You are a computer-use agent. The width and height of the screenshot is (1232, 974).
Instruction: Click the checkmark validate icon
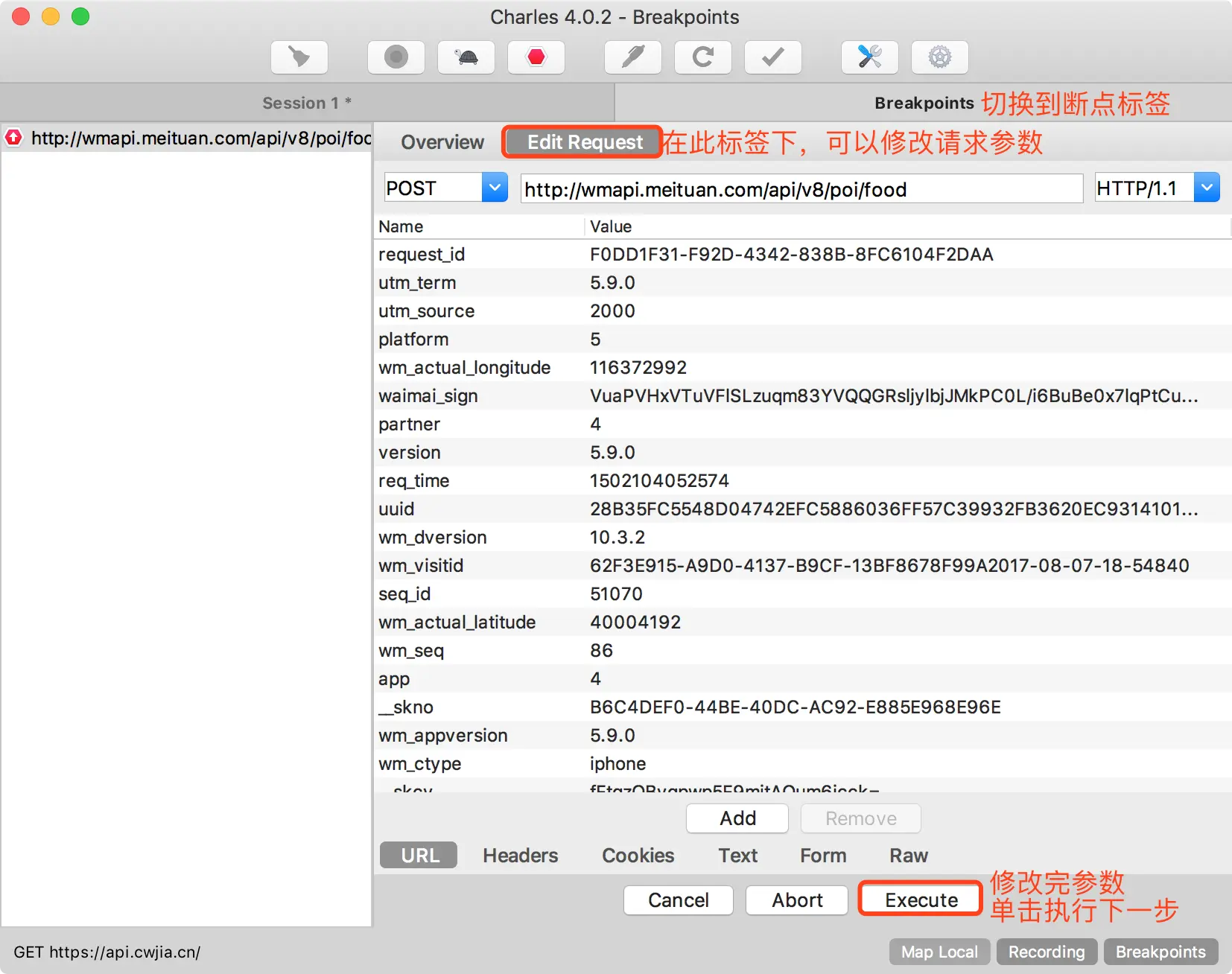(773, 57)
